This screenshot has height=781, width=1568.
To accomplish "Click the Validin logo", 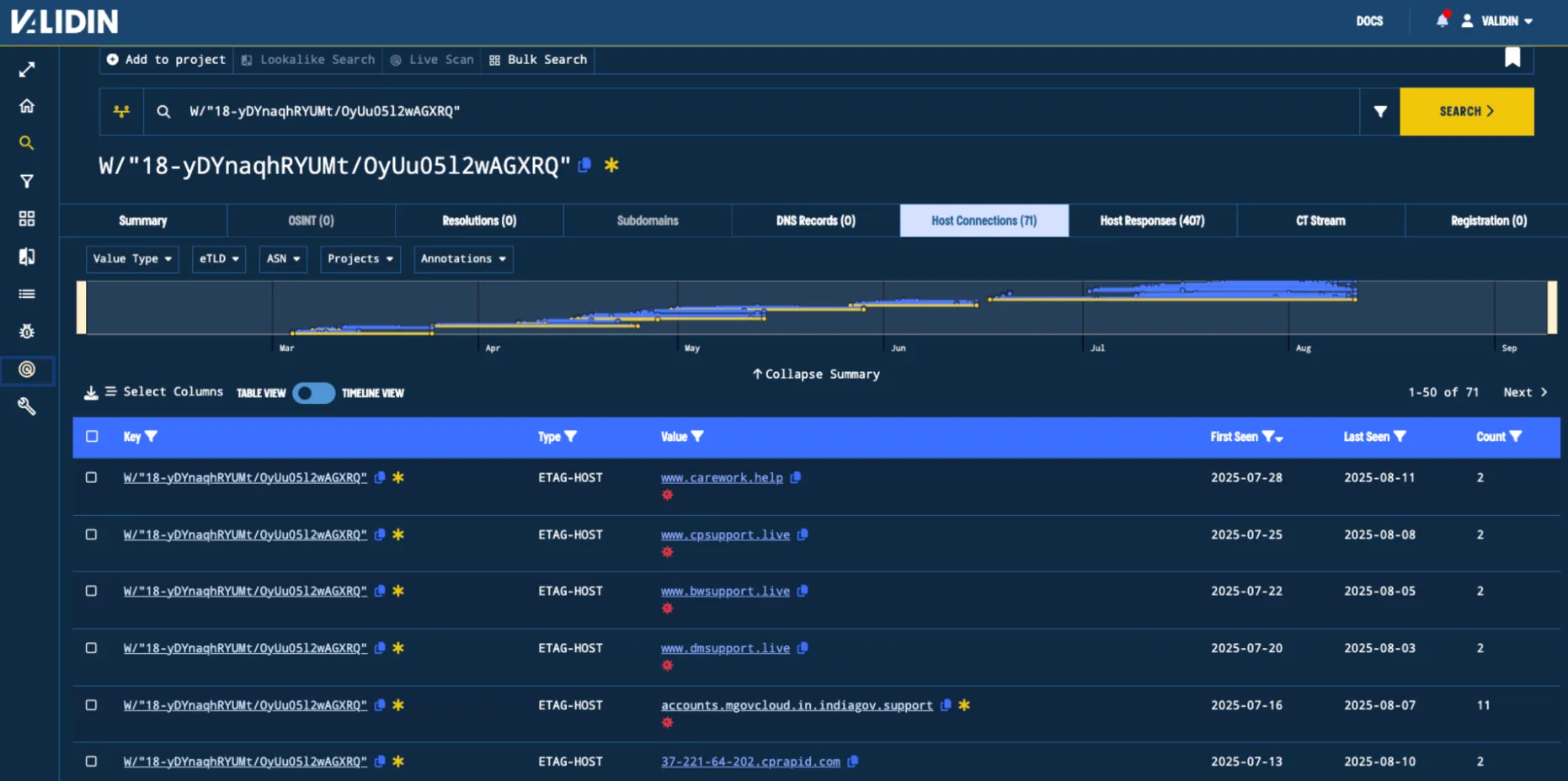I will (x=65, y=21).
